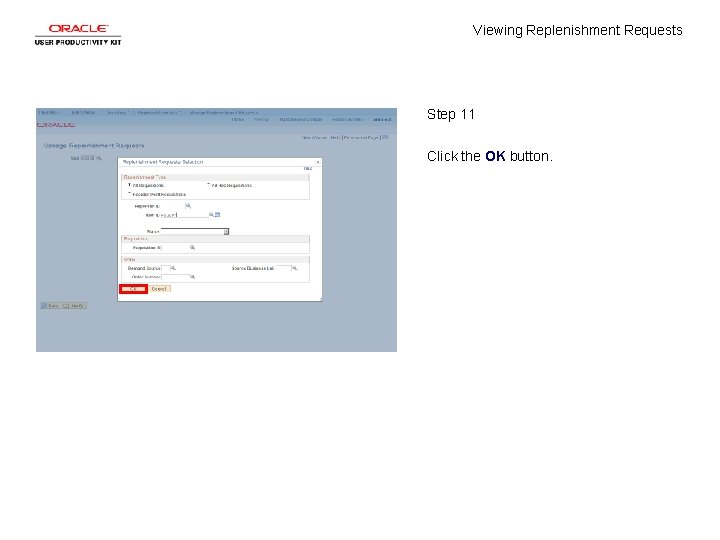The width and height of the screenshot is (720, 540).
Task: Click the Personalize Page link
Action: (x=361, y=137)
